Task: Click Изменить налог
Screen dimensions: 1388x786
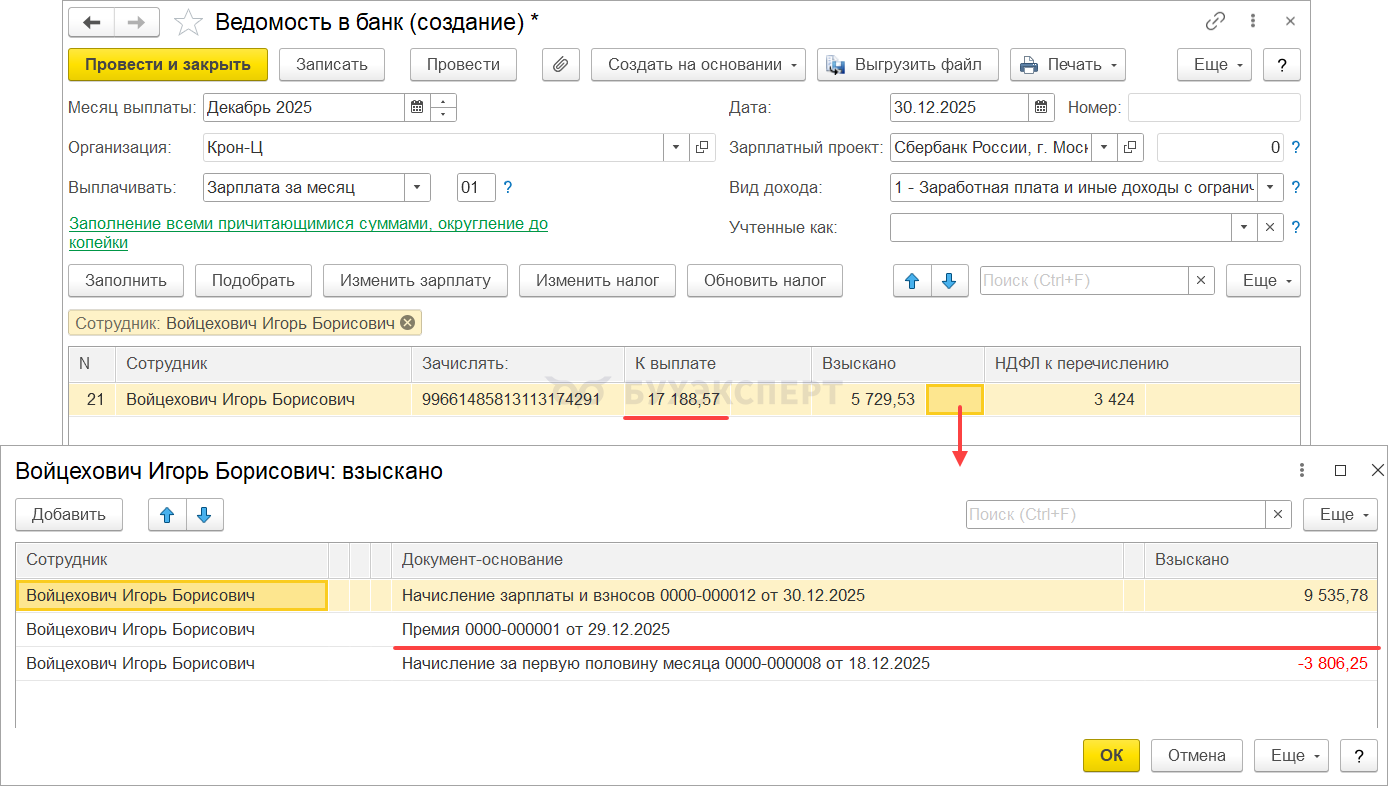Action: 597,281
